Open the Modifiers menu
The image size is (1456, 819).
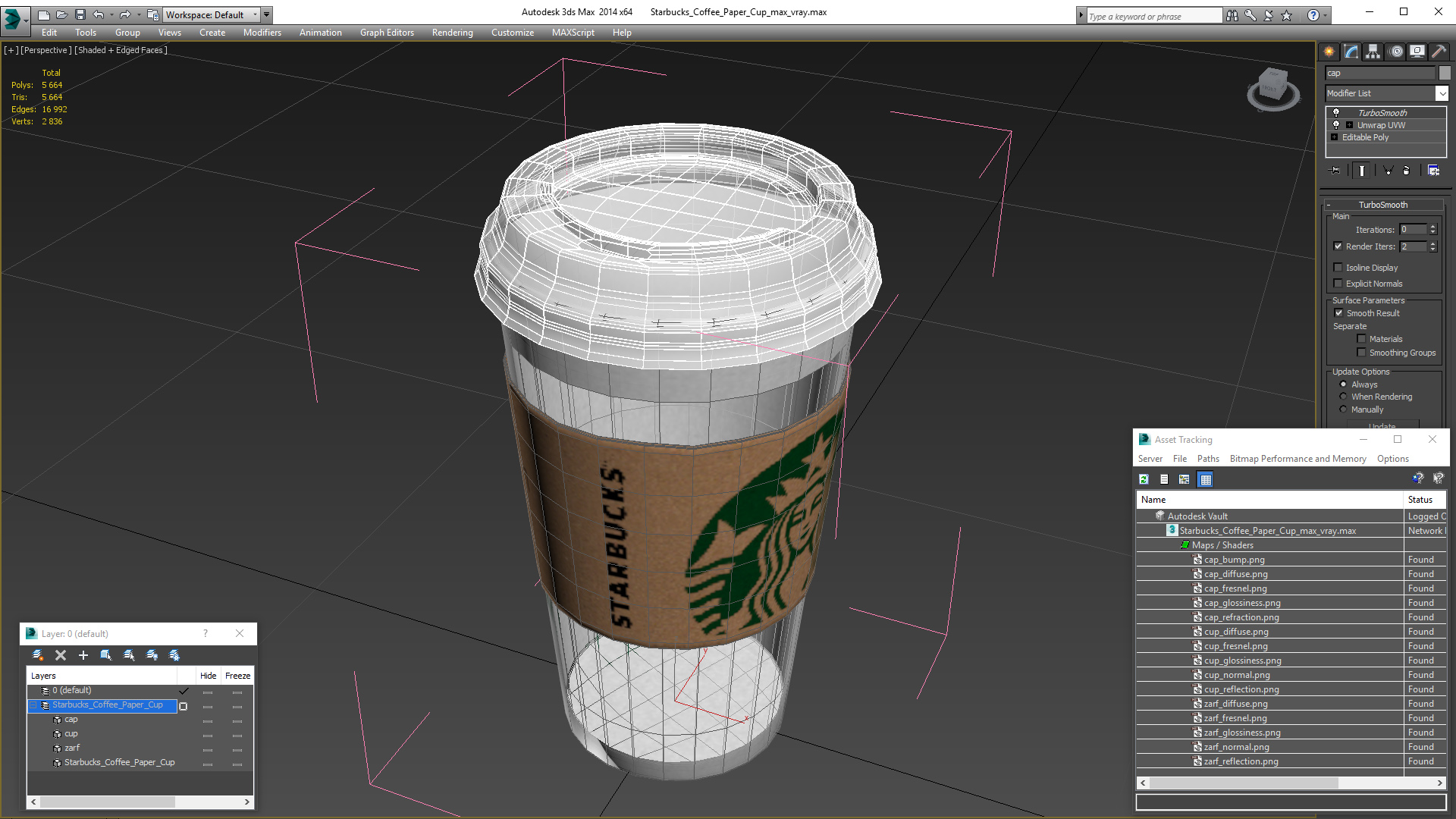[262, 33]
